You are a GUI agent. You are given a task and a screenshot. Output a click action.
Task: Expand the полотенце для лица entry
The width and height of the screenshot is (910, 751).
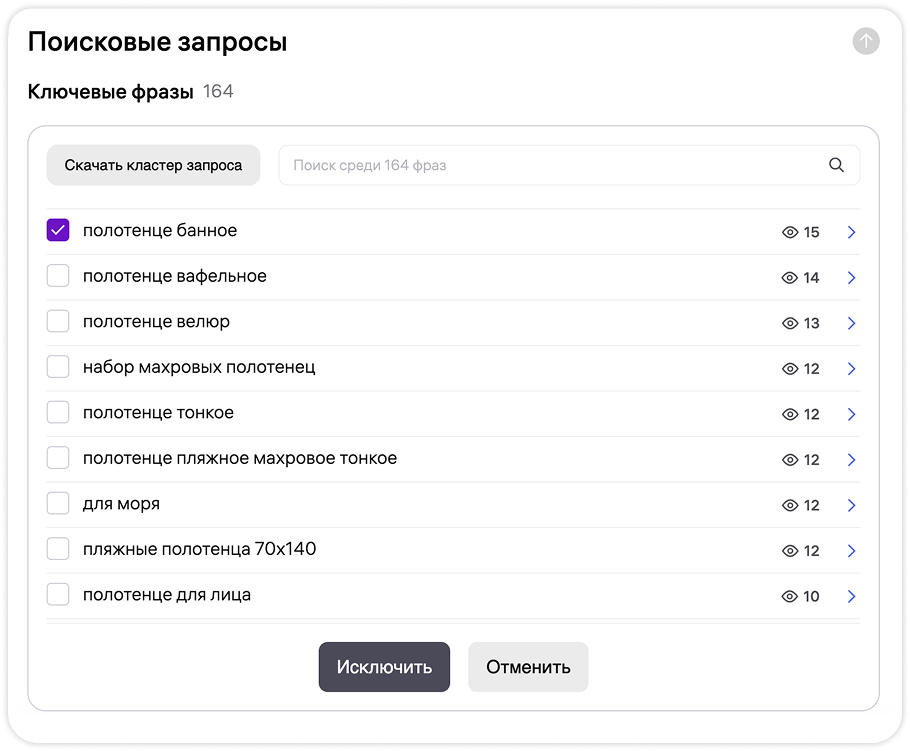(851, 596)
